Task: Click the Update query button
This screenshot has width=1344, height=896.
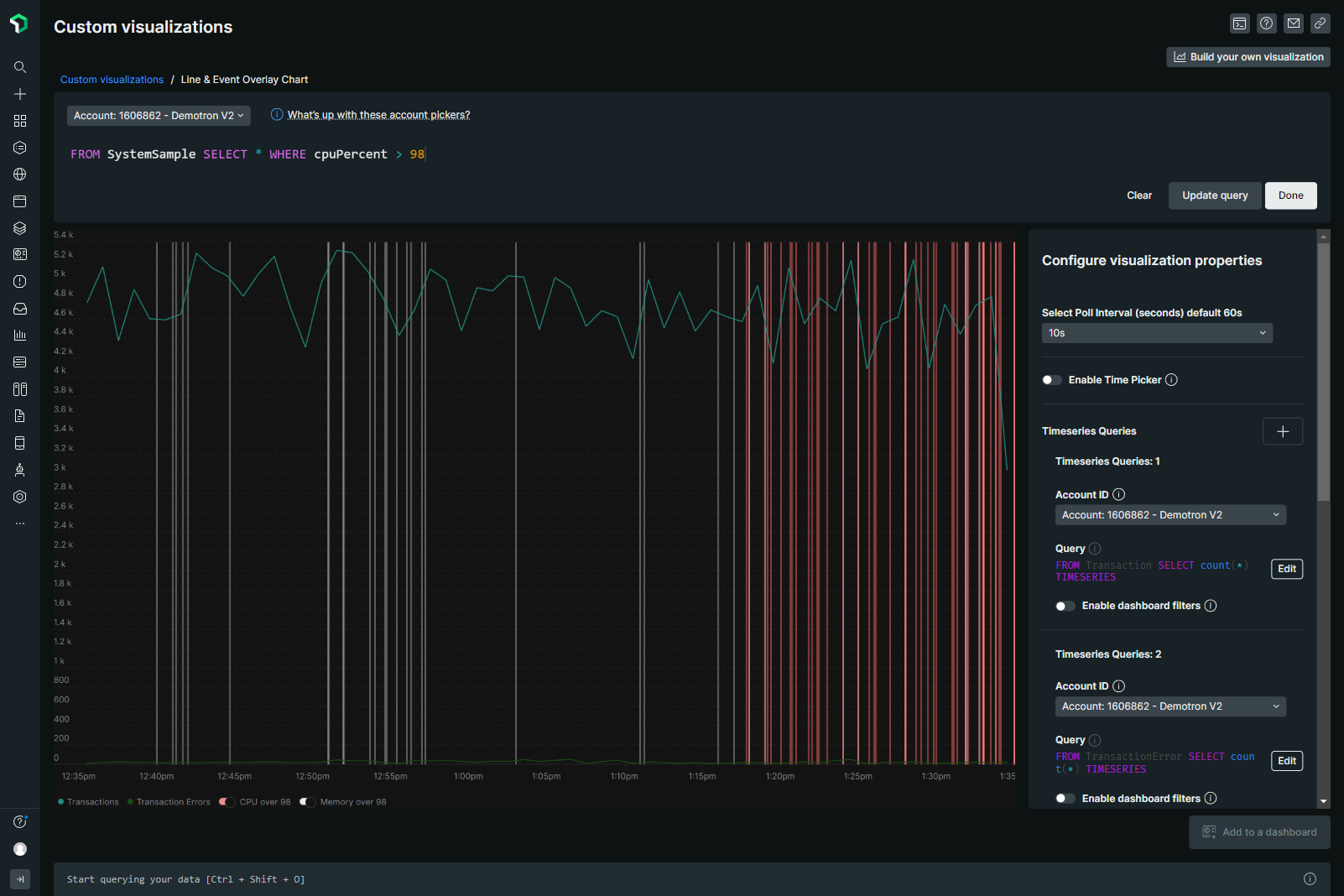Action: pyautogui.click(x=1215, y=195)
